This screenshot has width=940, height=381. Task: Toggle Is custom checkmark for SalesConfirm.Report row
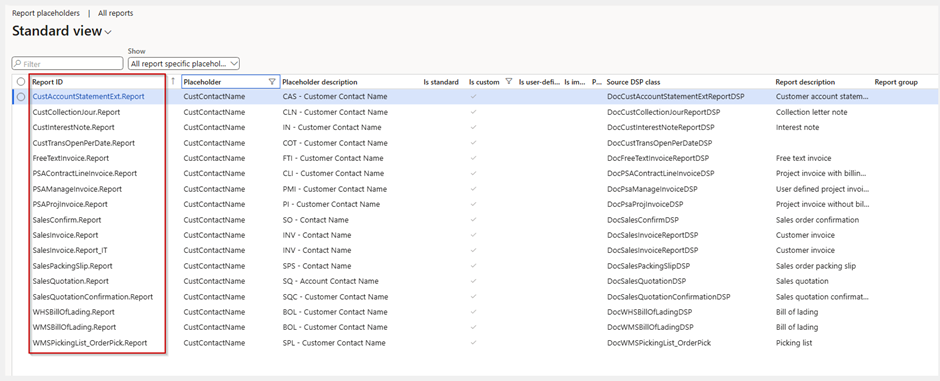(474, 220)
